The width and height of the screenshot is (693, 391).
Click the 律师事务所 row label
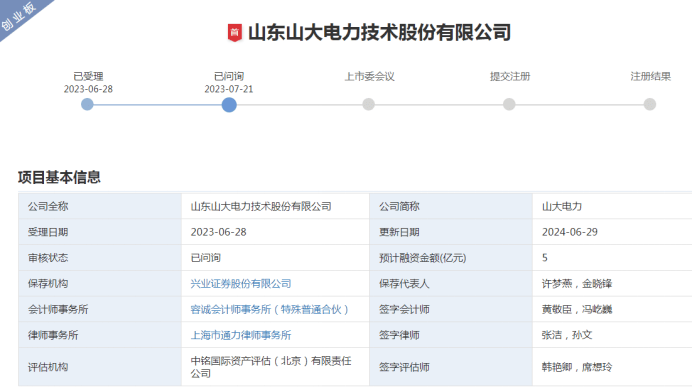[x=53, y=335]
